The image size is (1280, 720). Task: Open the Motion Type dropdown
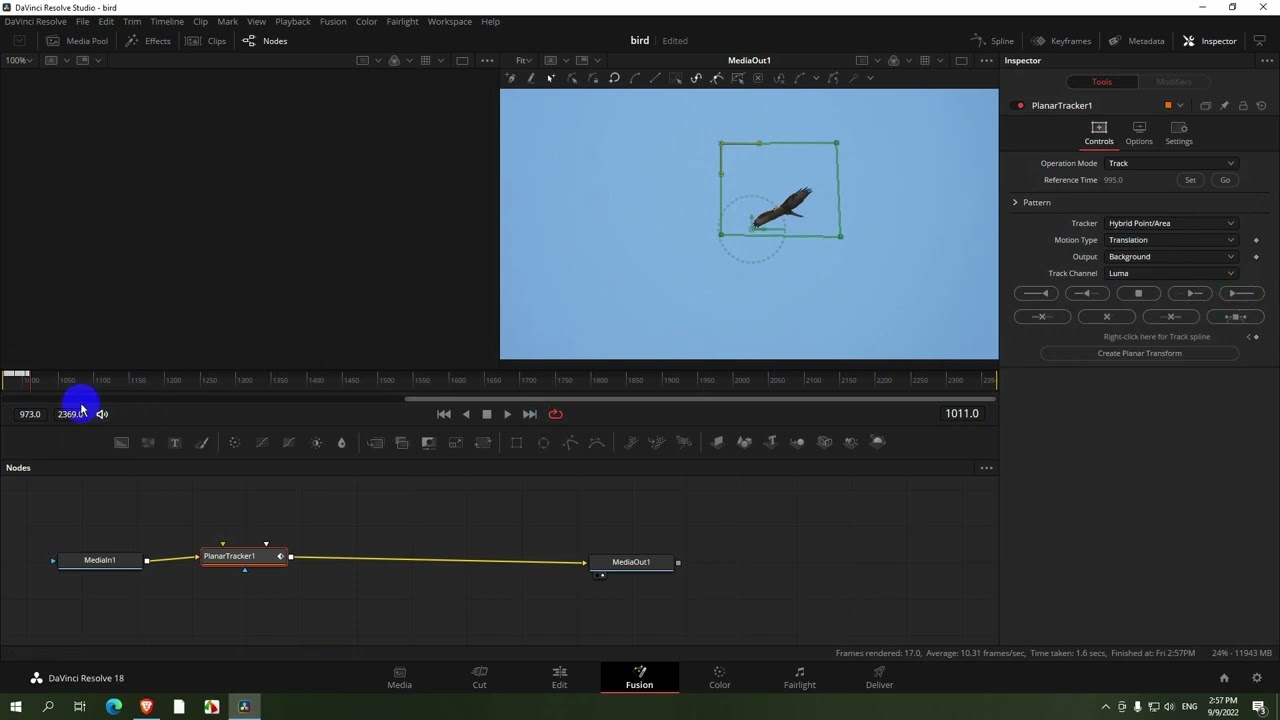point(1170,240)
